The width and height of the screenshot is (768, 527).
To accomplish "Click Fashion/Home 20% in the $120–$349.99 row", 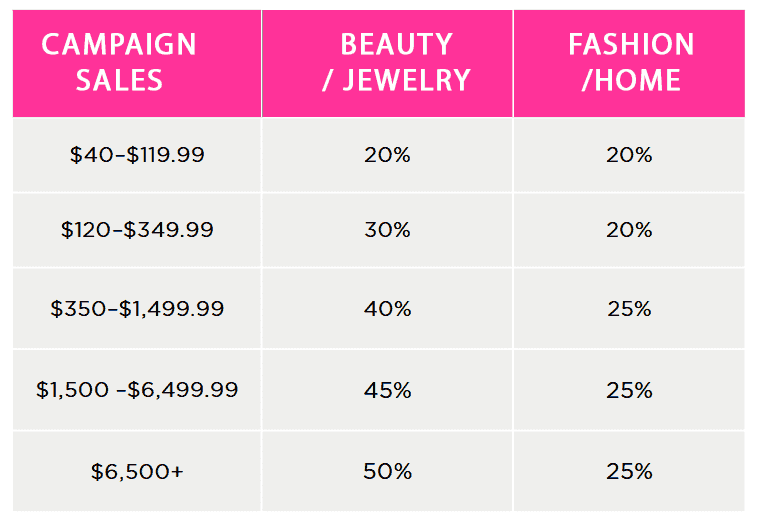I will pos(629,230).
